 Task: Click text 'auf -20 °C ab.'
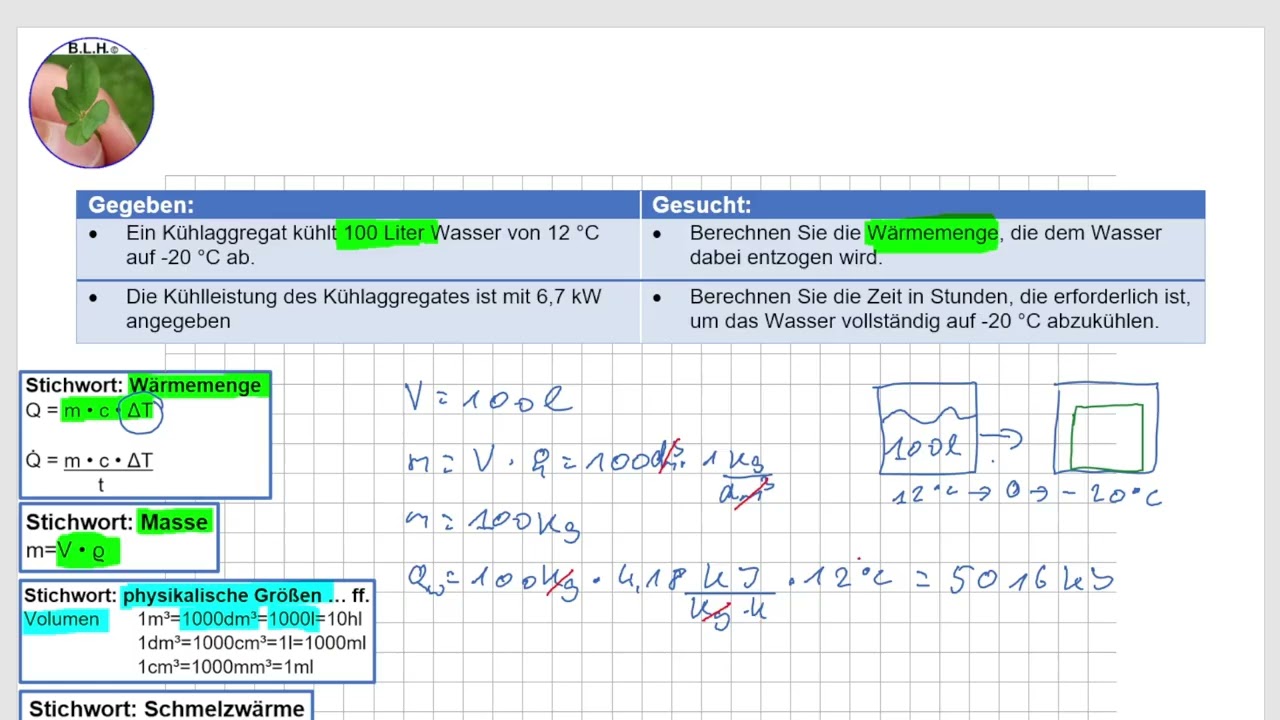190,257
